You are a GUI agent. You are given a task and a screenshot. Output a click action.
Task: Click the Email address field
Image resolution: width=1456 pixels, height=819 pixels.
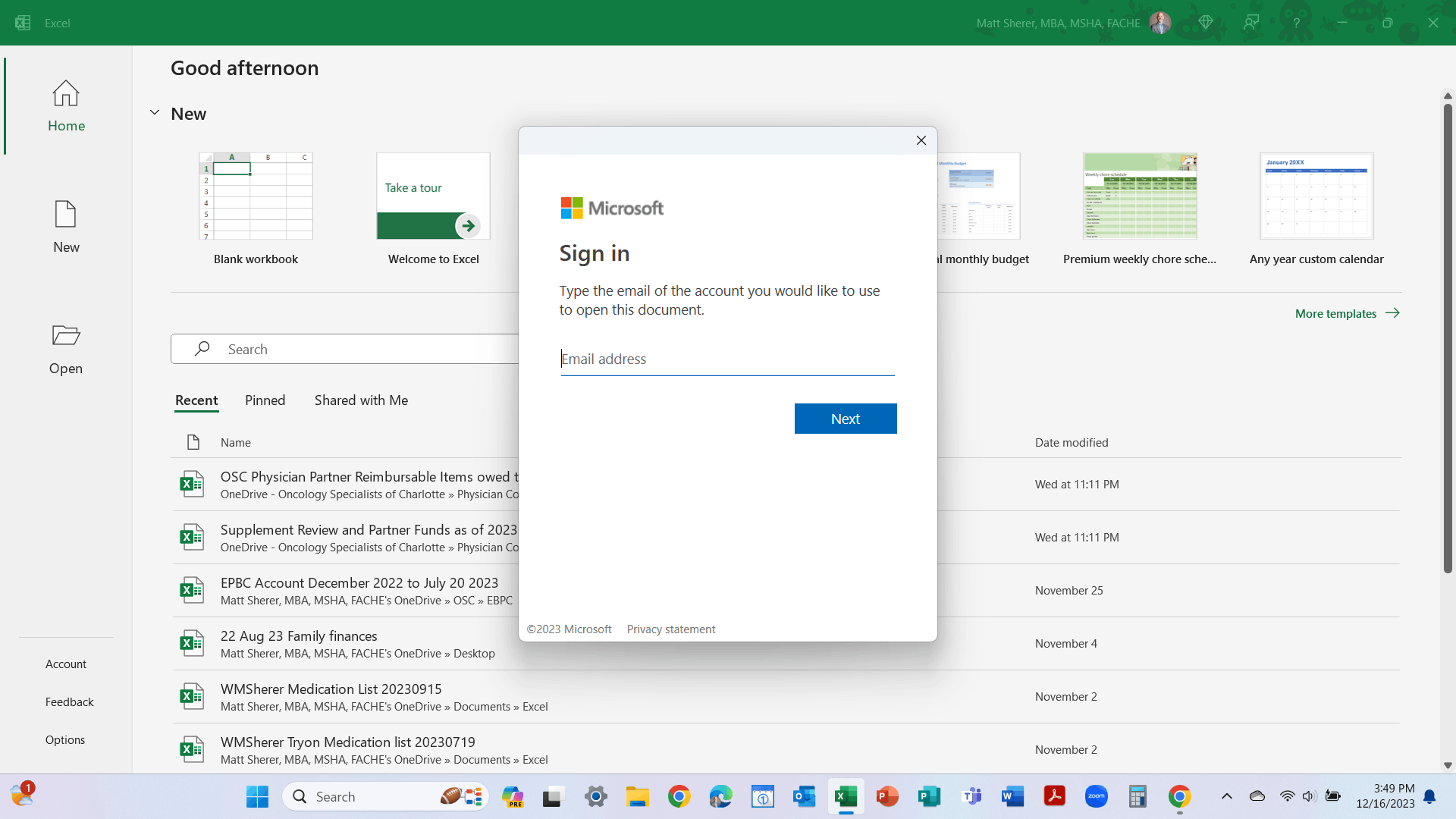click(x=727, y=359)
